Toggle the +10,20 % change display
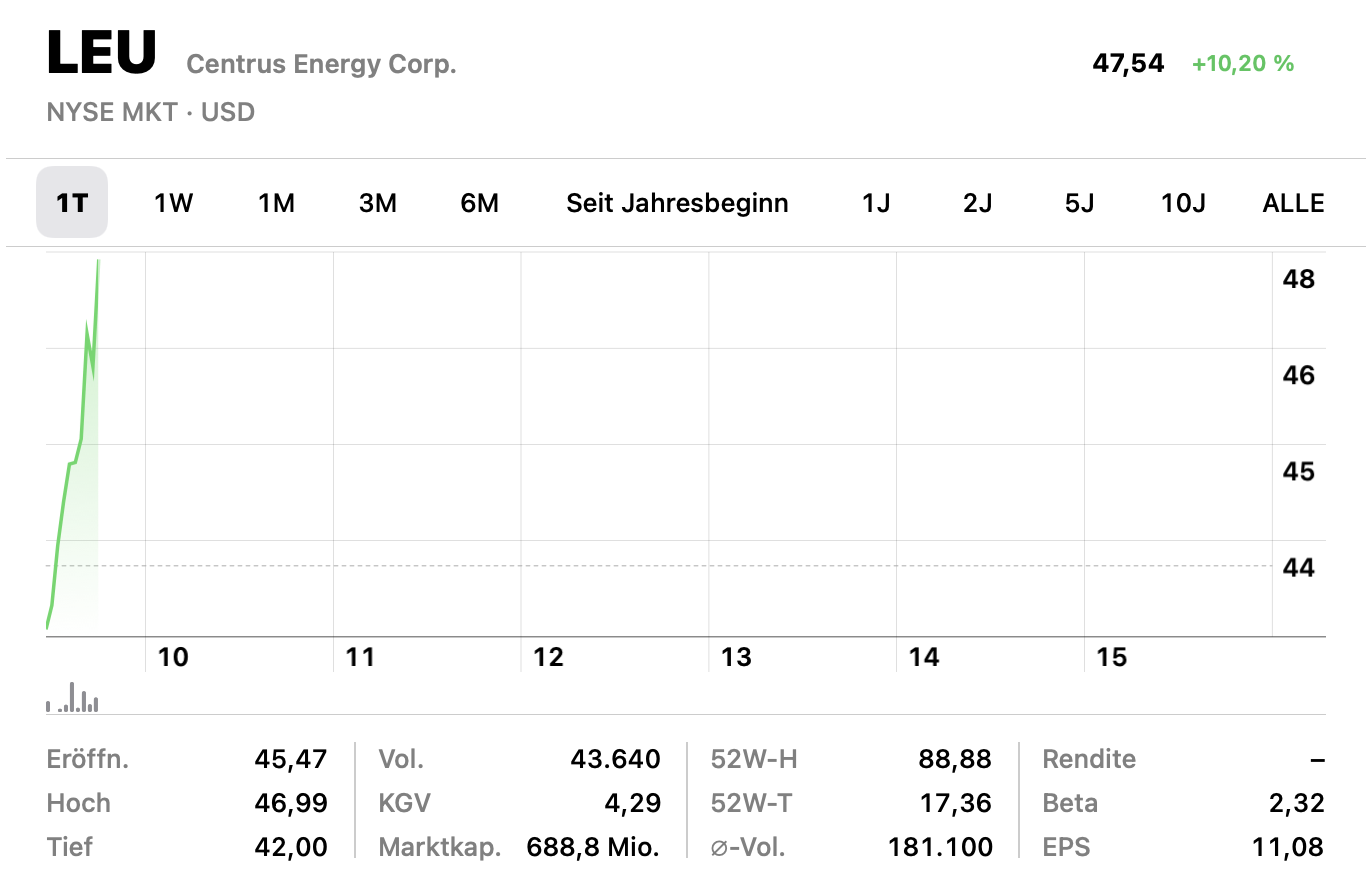This screenshot has width=1370, height=886. click(x=1243, y=64)
